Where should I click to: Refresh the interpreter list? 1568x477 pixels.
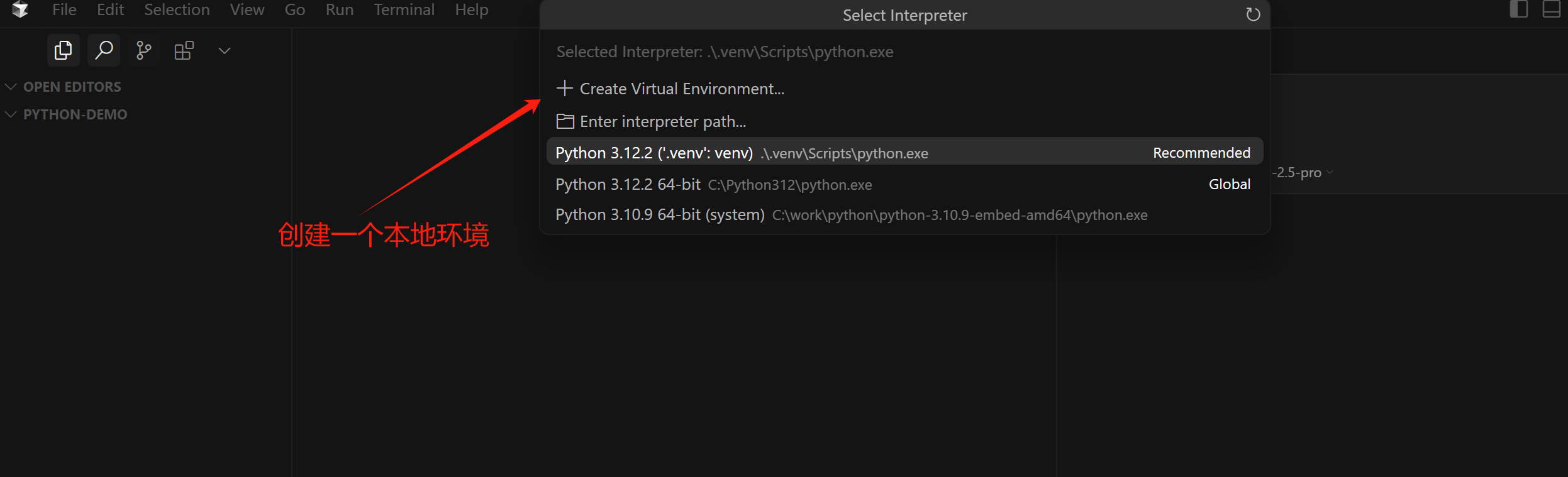1253,14
